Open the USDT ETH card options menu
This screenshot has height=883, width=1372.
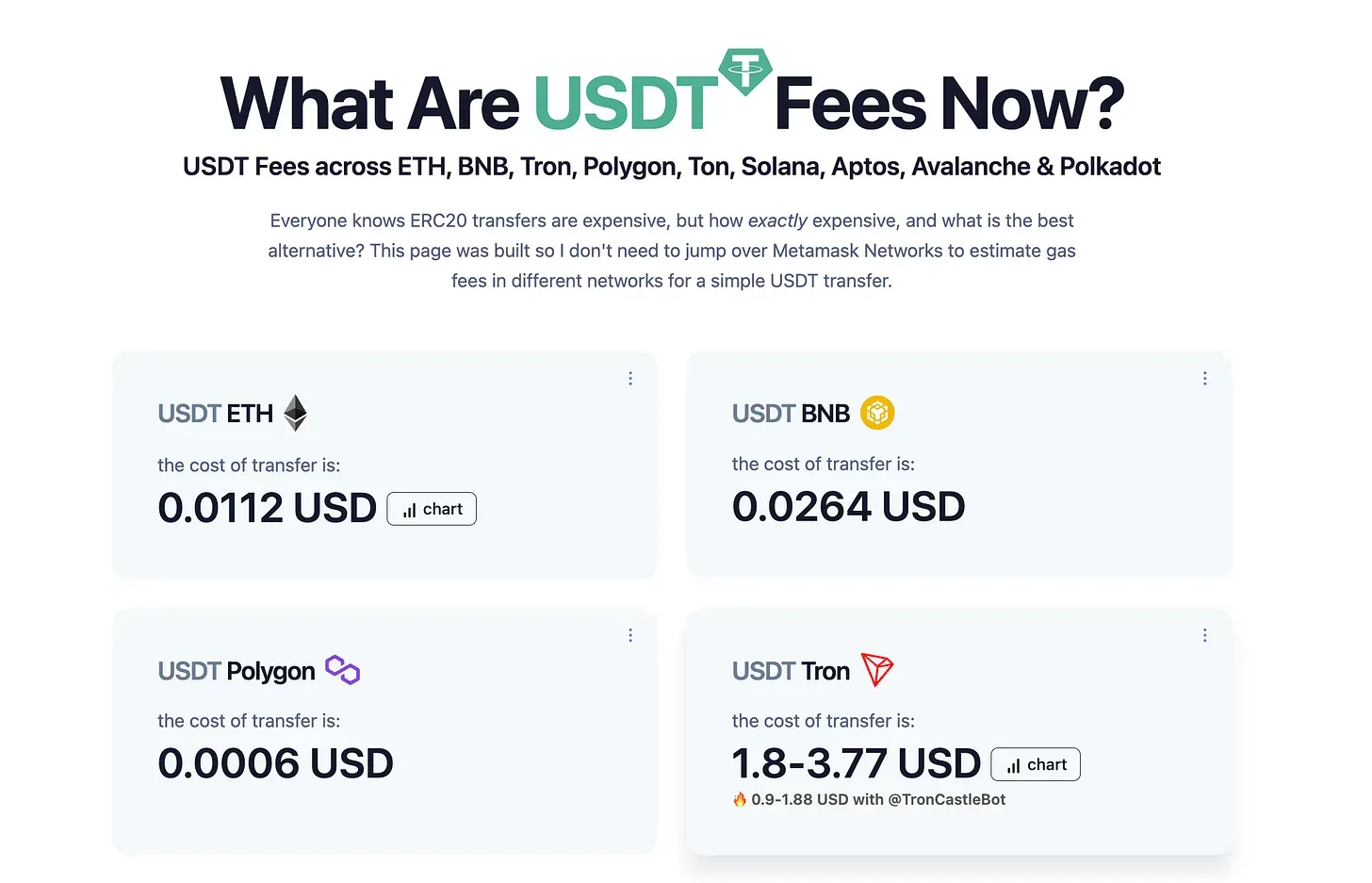tap(630, 379)
